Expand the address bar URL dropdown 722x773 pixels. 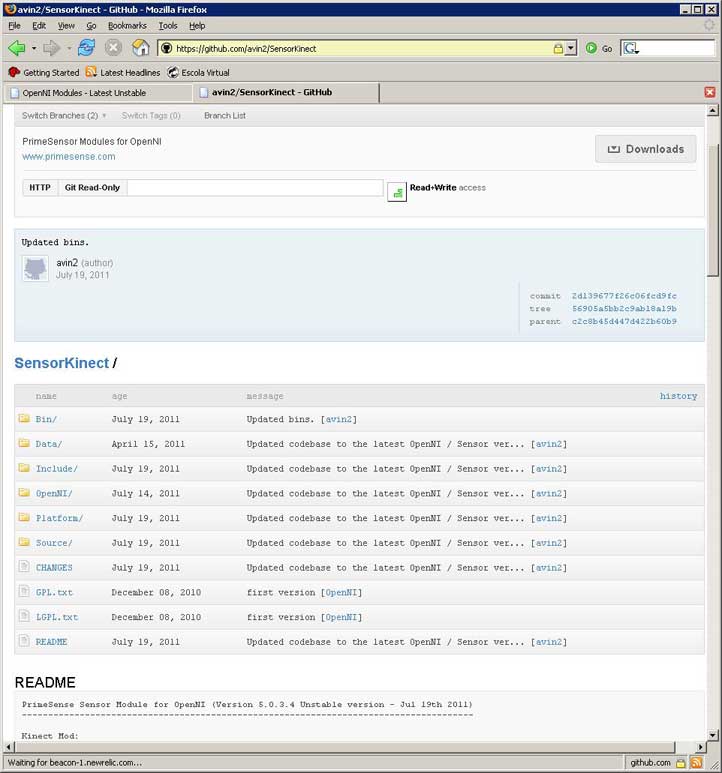[571, 48]
